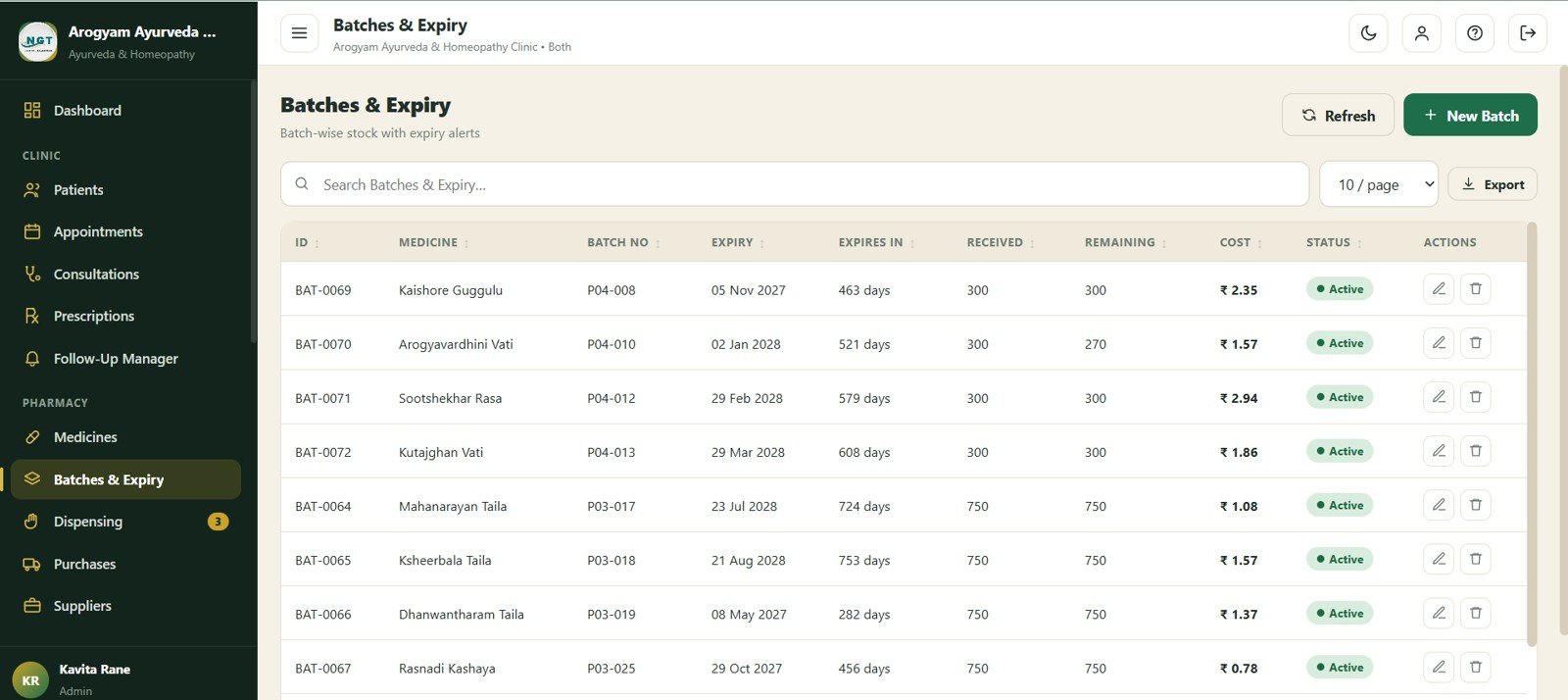Delete Ksheerbala Taila batch
The height and width of the screenshot is (700, 1568).
point(1475,559)
